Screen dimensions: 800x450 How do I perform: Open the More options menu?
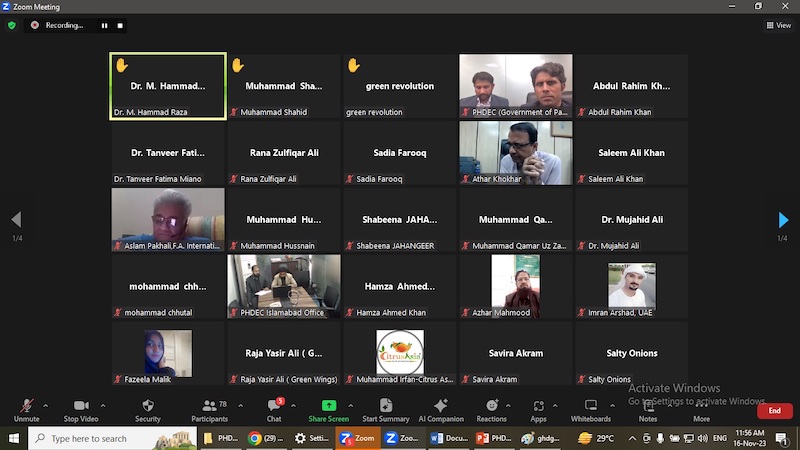[x=701, y=408]
